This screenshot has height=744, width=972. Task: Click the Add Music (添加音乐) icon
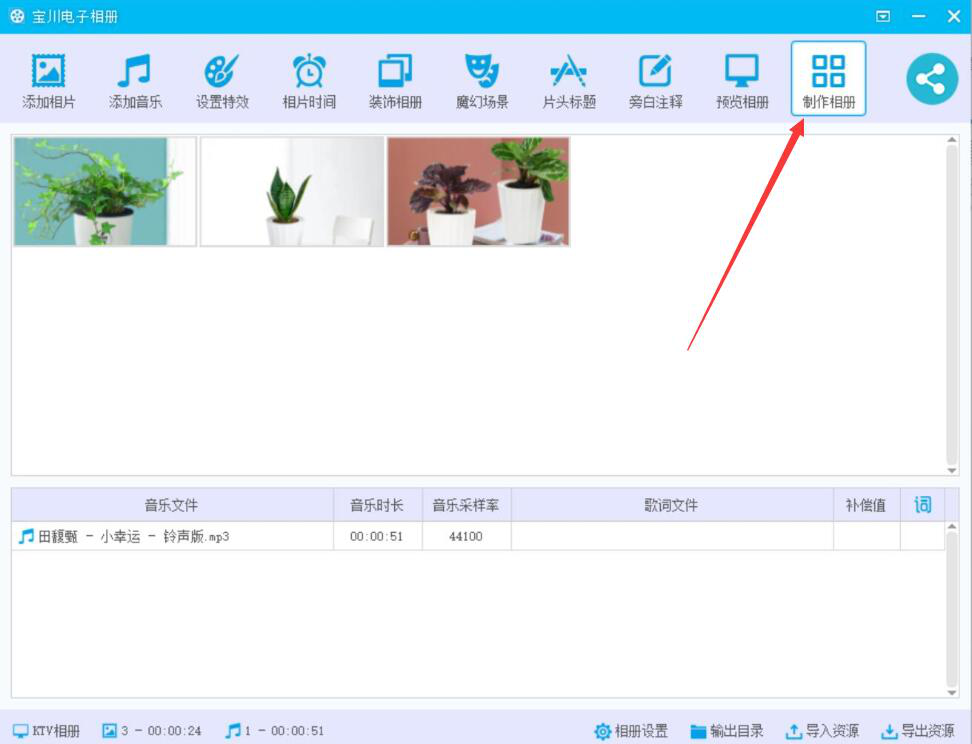135,81
